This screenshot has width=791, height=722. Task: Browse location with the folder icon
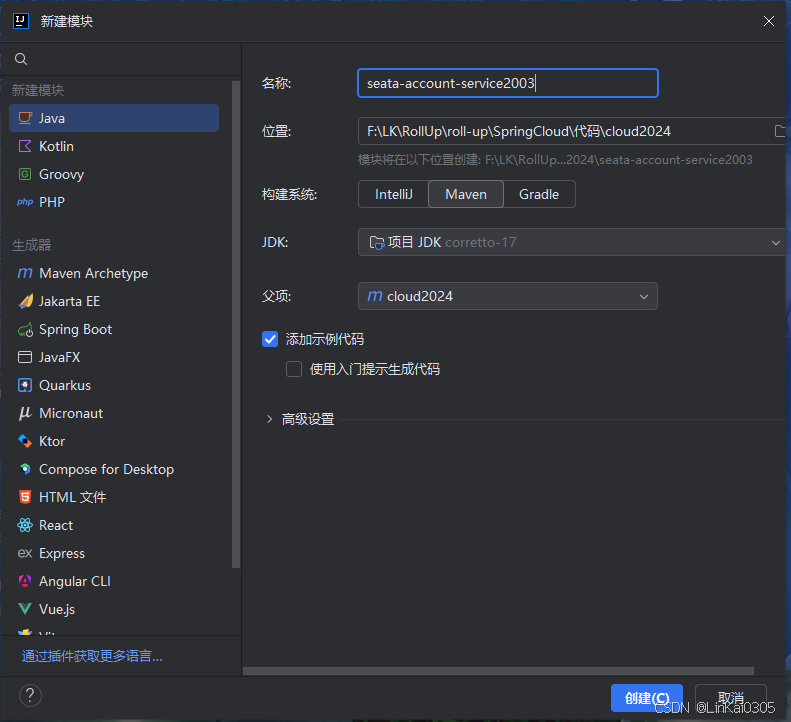[780, 131]
